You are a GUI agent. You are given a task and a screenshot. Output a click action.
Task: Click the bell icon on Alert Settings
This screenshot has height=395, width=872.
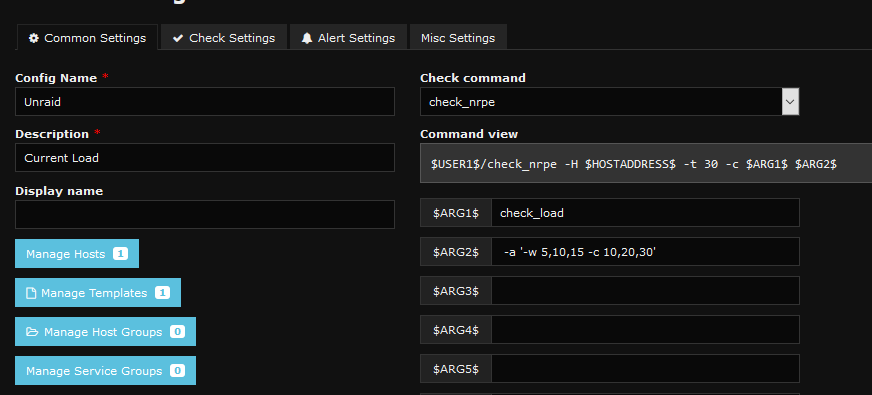(x=307, y=38)
